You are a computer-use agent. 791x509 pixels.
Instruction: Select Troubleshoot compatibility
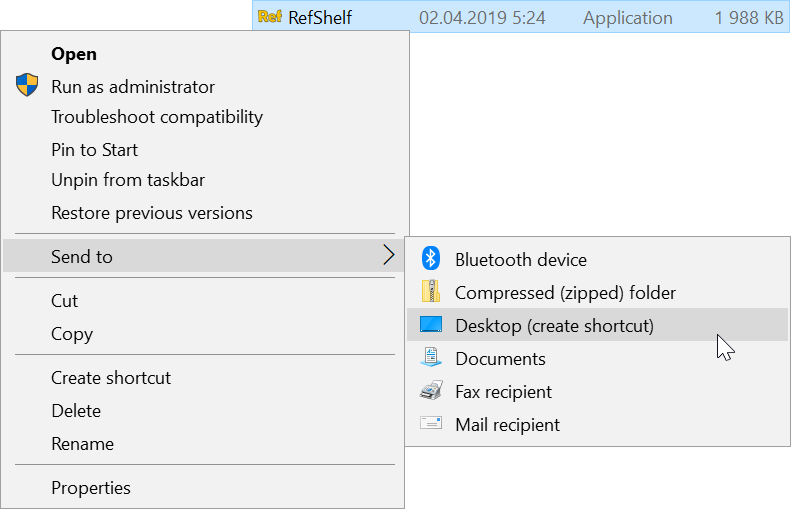pyautogui.click(x=156, y=117)
